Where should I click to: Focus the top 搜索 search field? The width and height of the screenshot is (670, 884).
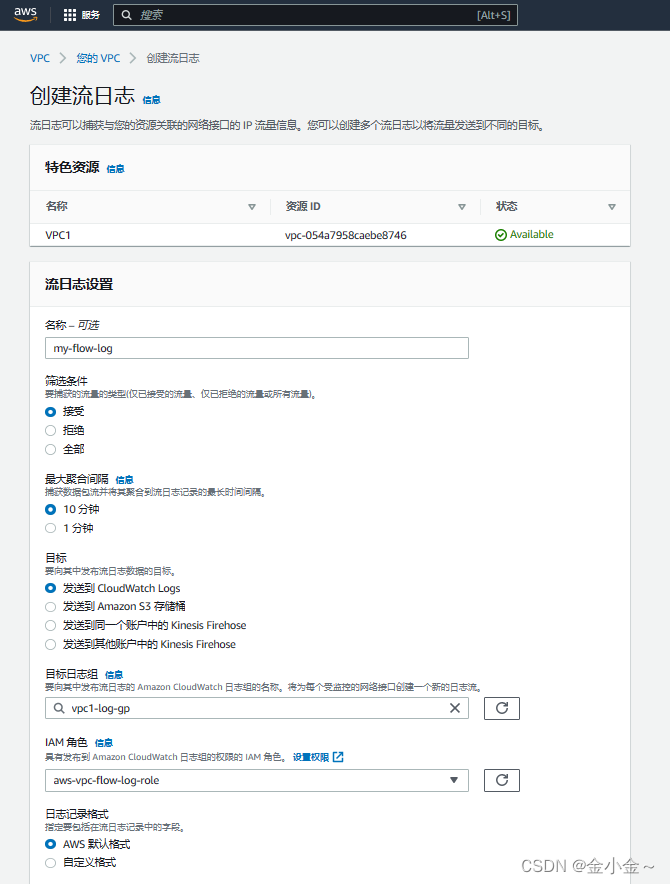click(315, 15)
